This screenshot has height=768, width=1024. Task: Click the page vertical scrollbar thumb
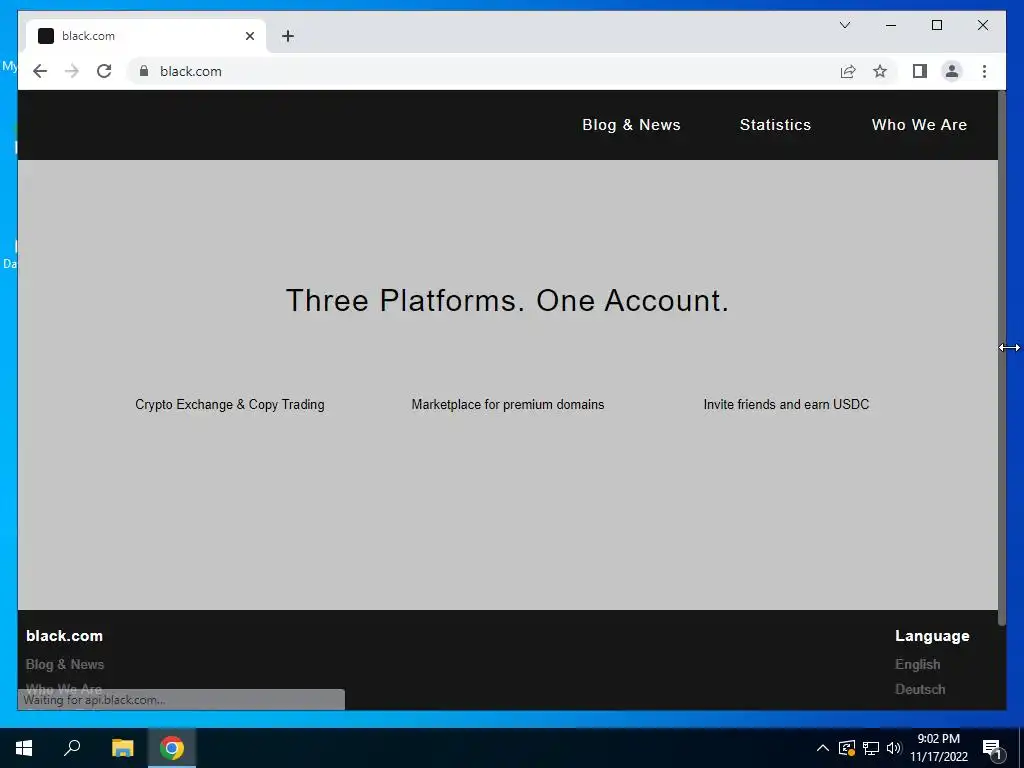[x=1002, y=358]
